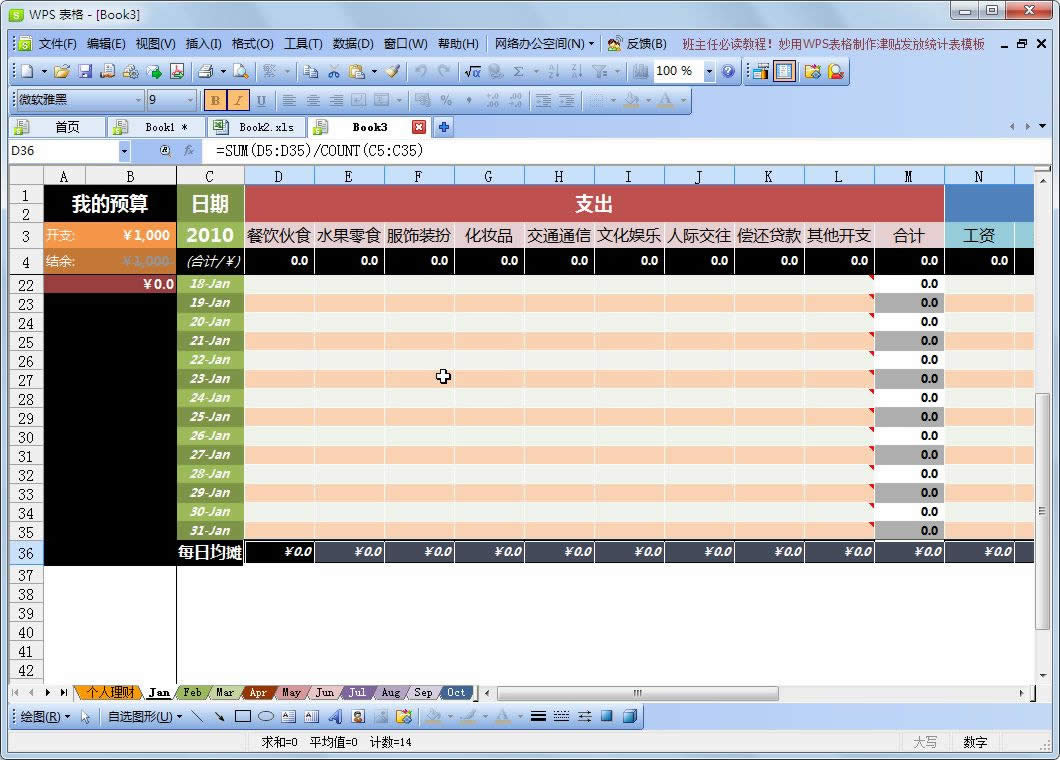
Task: Draw an ellipse shape
Action: (x=266, y=716)
